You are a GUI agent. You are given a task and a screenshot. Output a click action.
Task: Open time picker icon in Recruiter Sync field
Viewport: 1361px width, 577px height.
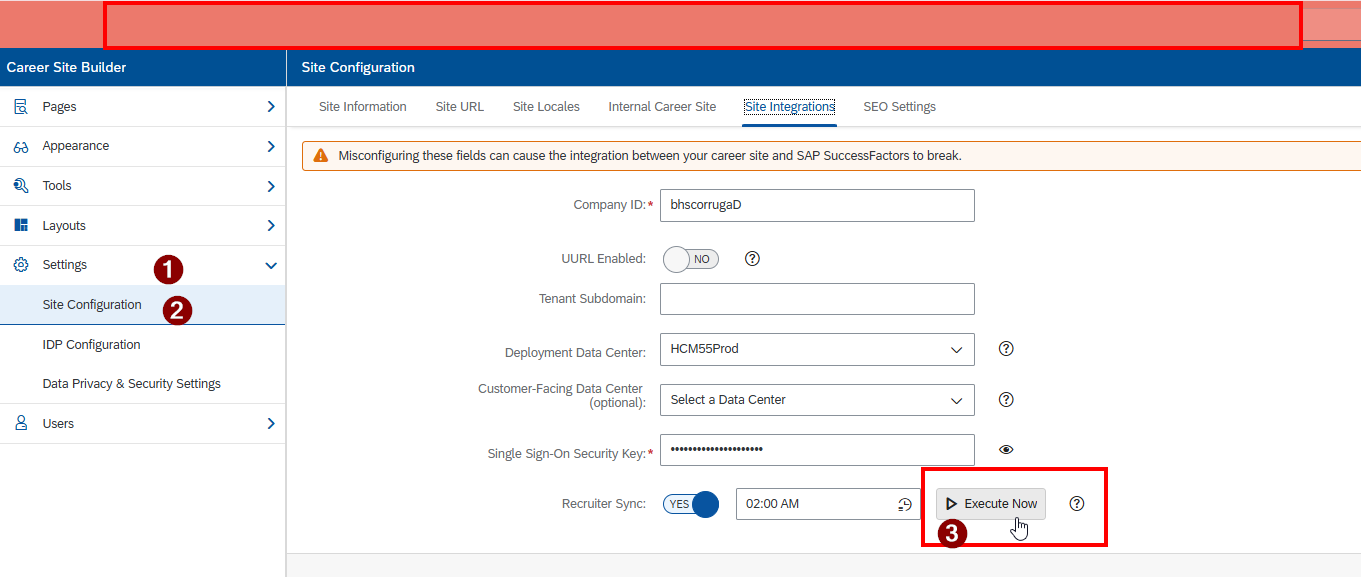click(904, 504)
